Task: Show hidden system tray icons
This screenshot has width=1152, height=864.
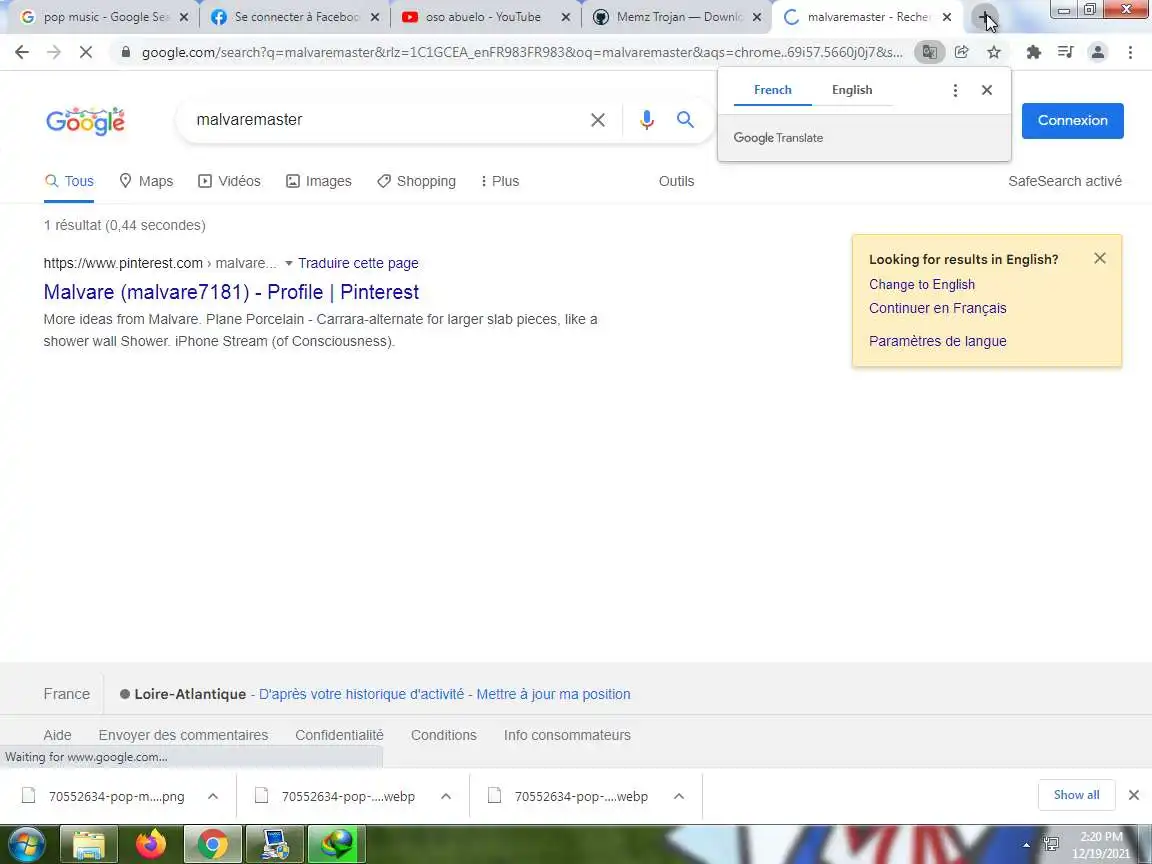Action: (x=1026, y=845)
